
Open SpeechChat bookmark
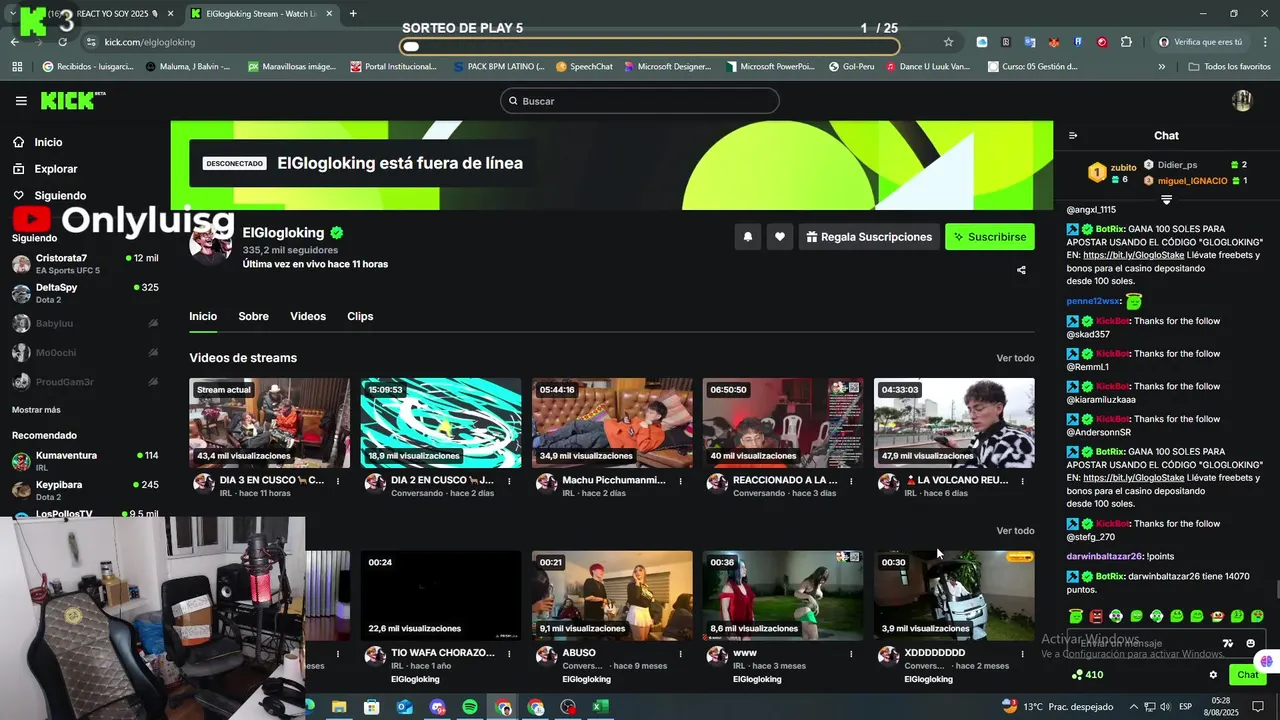(584, 67)
